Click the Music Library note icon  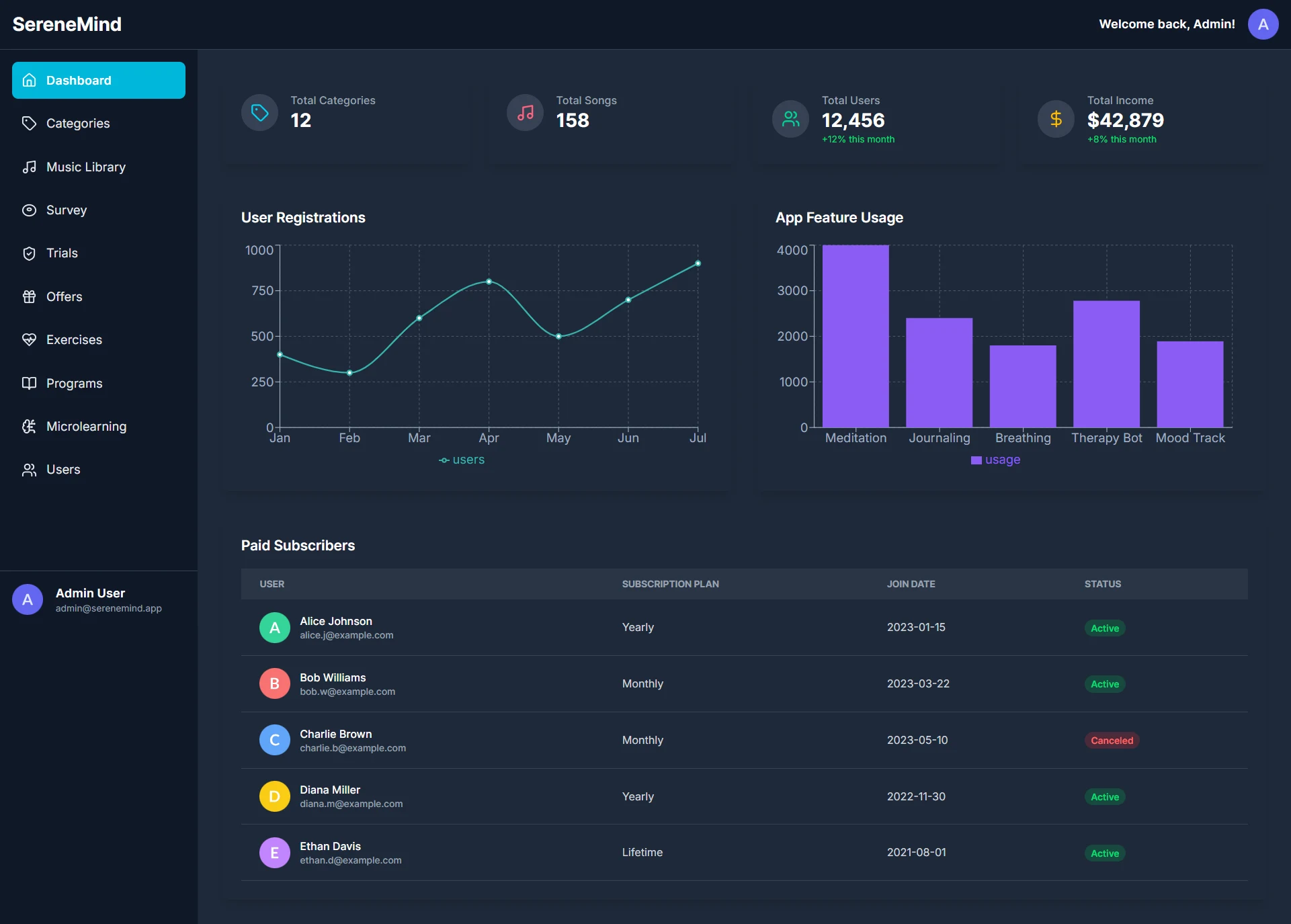(x=29, y=167)
